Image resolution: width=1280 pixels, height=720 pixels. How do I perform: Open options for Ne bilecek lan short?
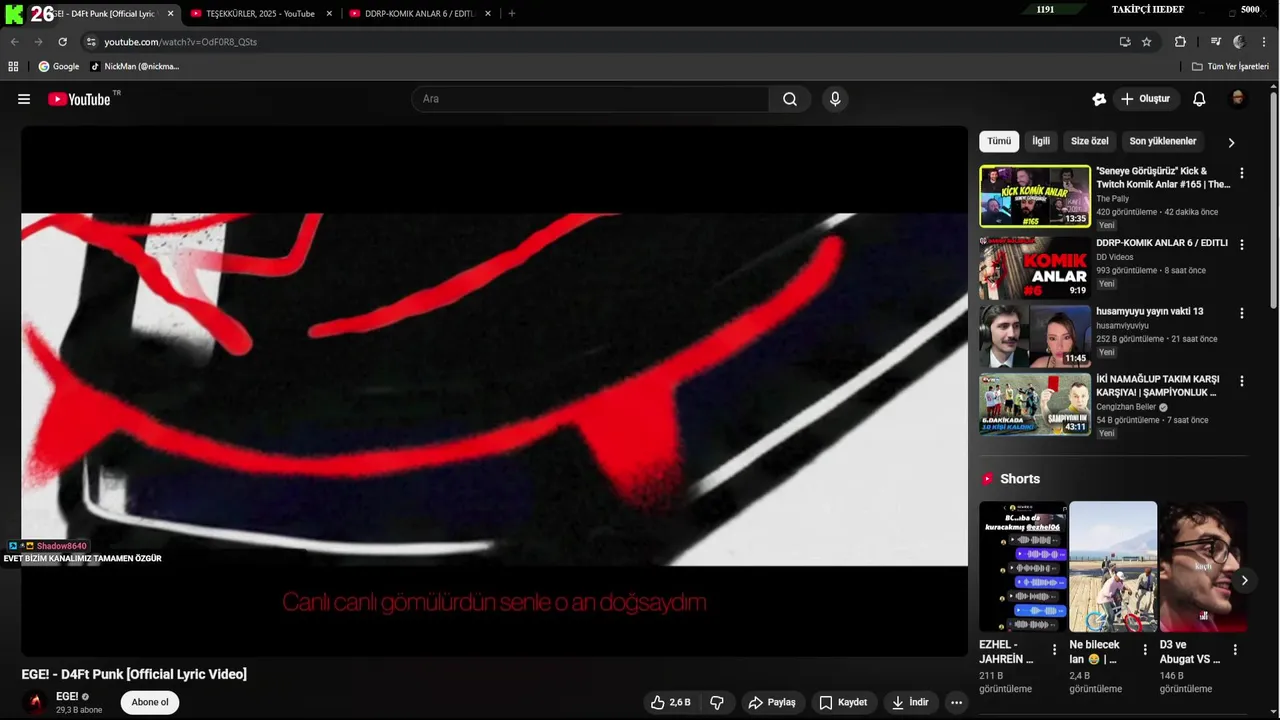1145,650
